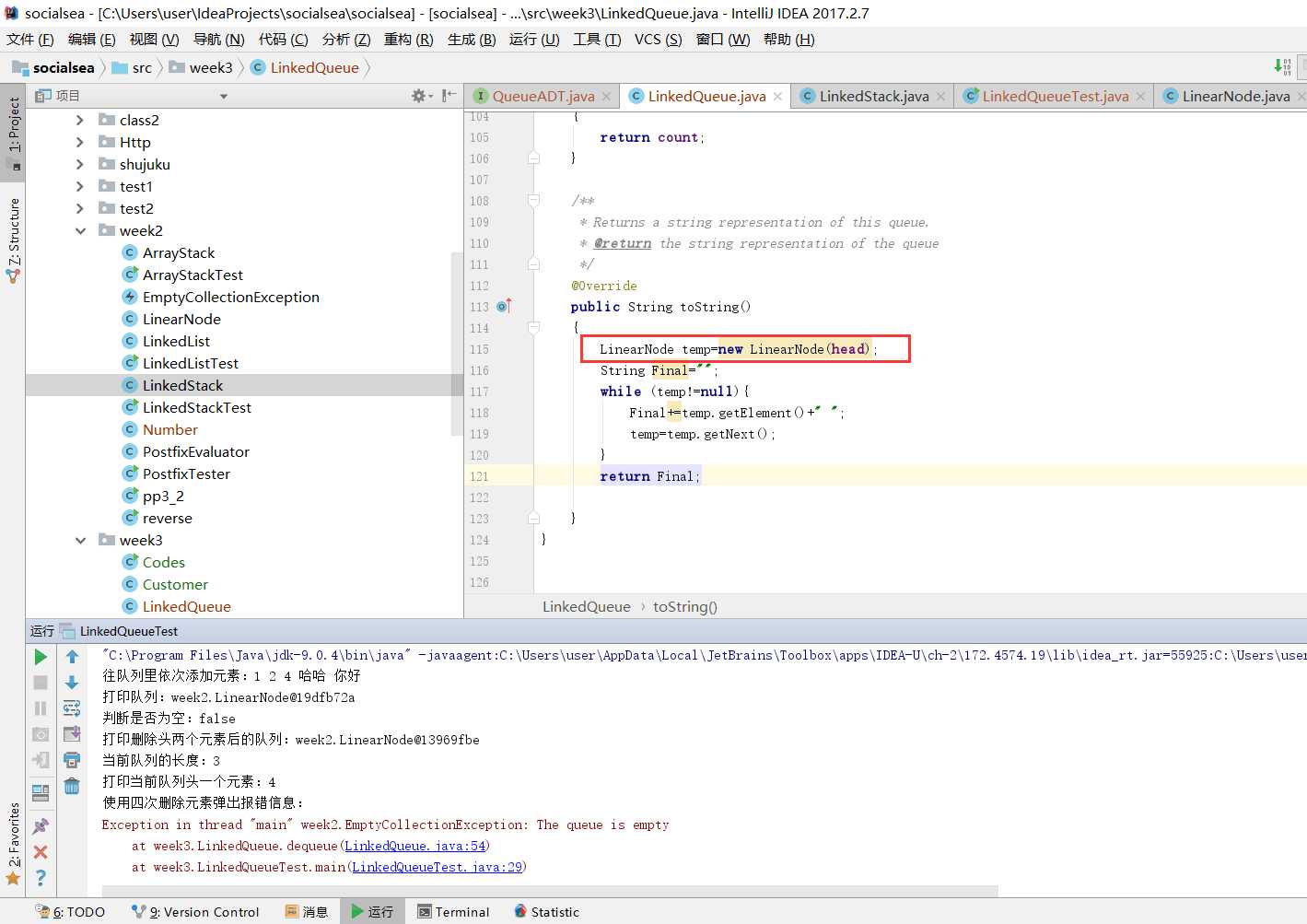The height and width of the screenshot is (924, 1307).
Task: Close the LinkedStack.java tab
Action: pyautogui.click(x=940, y=97)
